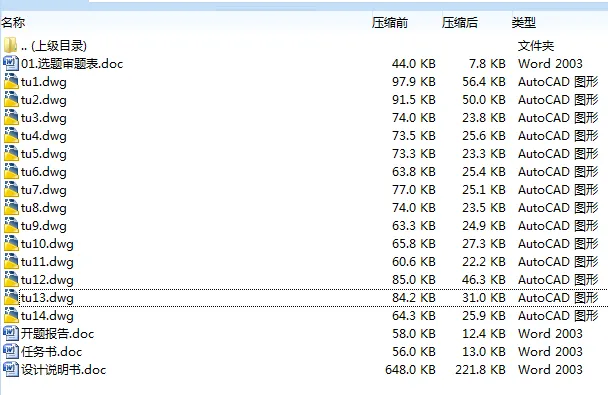Click the tu8.dwg AutoCAD file icon

point(11,207)
